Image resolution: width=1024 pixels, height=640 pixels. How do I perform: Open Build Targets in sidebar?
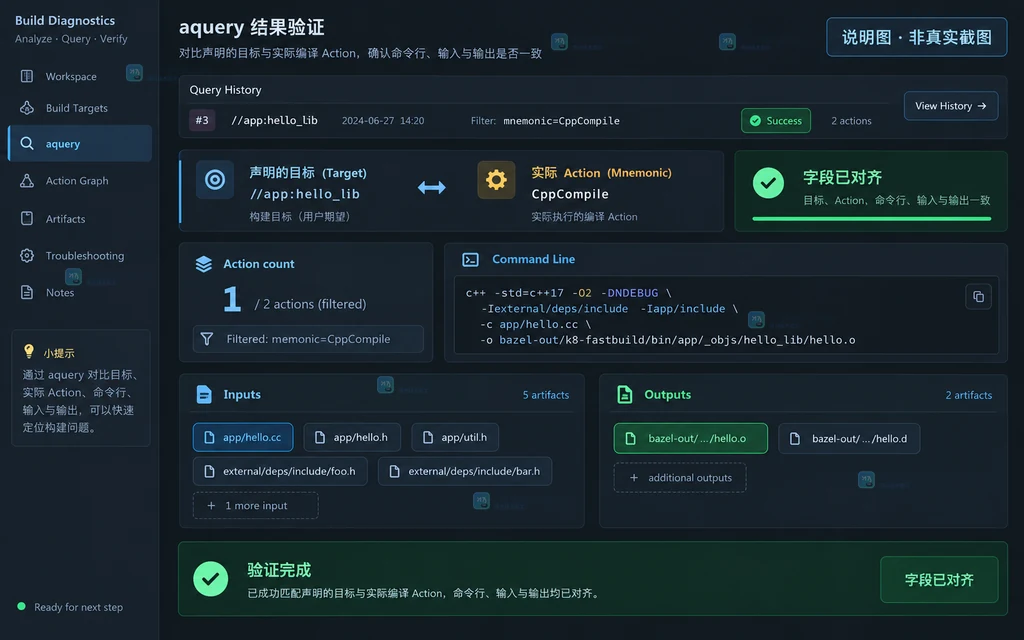click(x=80, y=108)
